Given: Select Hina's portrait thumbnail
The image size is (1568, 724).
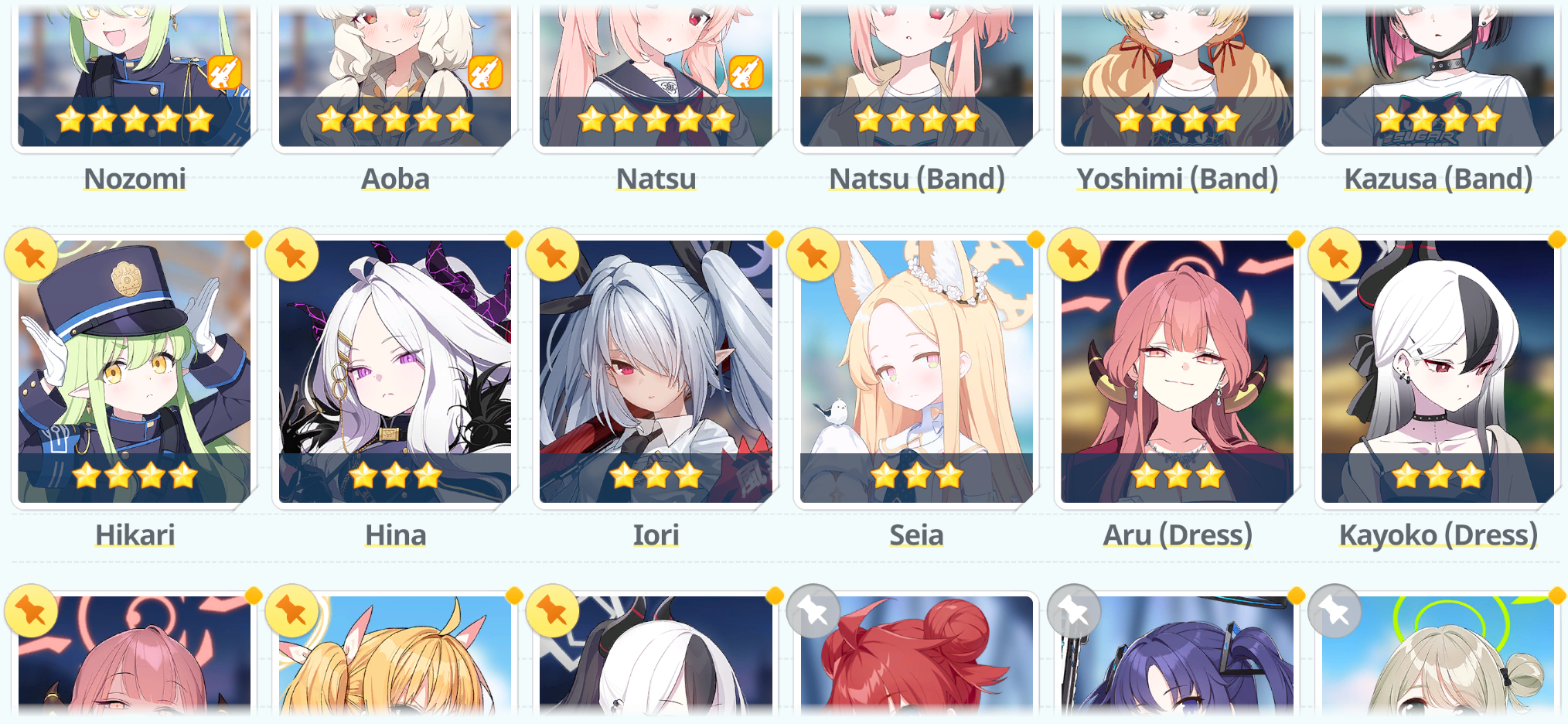Looking at the screenshot, I should [x=395, y=371].
